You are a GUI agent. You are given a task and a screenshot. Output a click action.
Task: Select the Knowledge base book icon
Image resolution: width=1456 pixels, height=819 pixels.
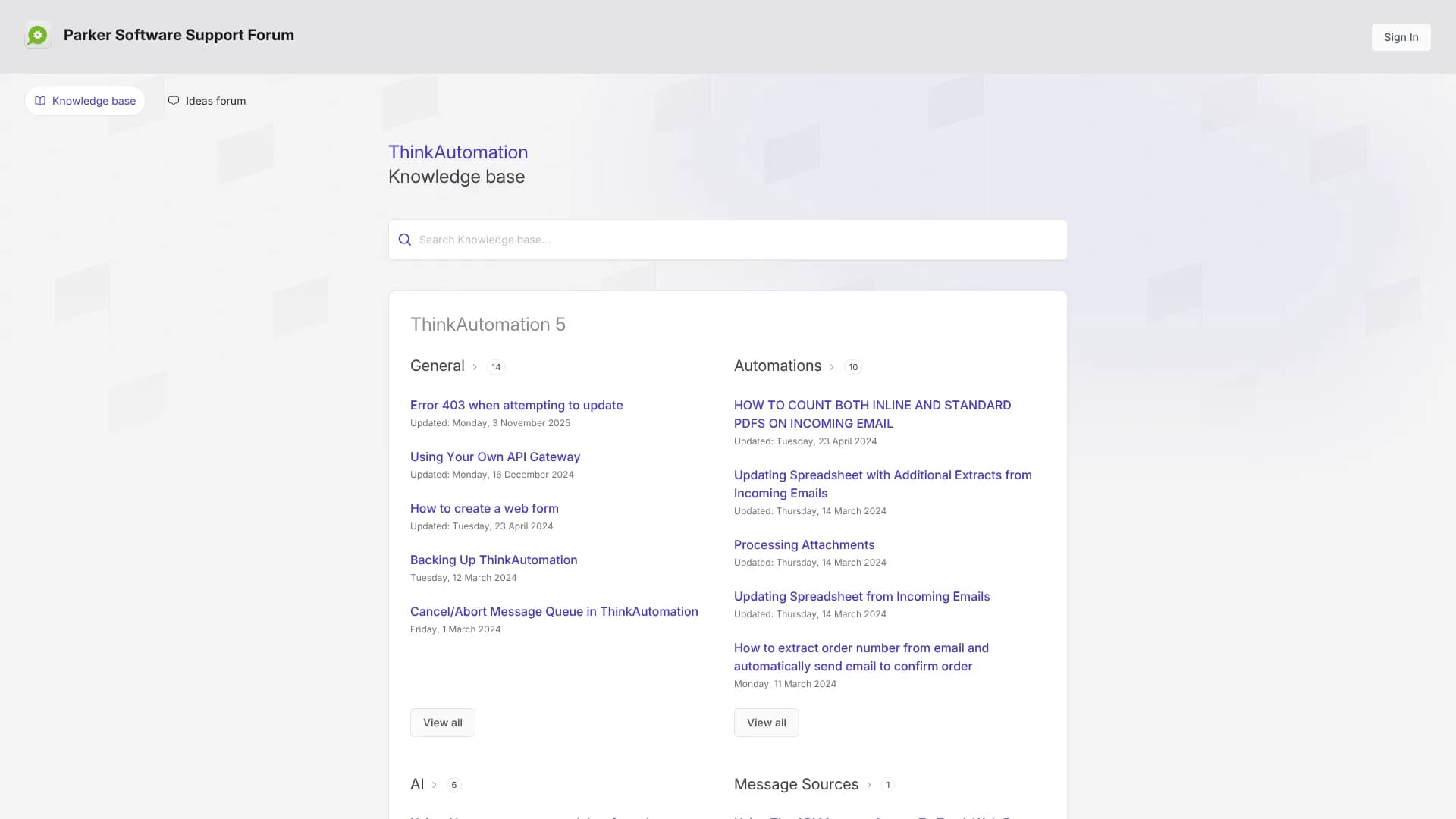(40, 101)
